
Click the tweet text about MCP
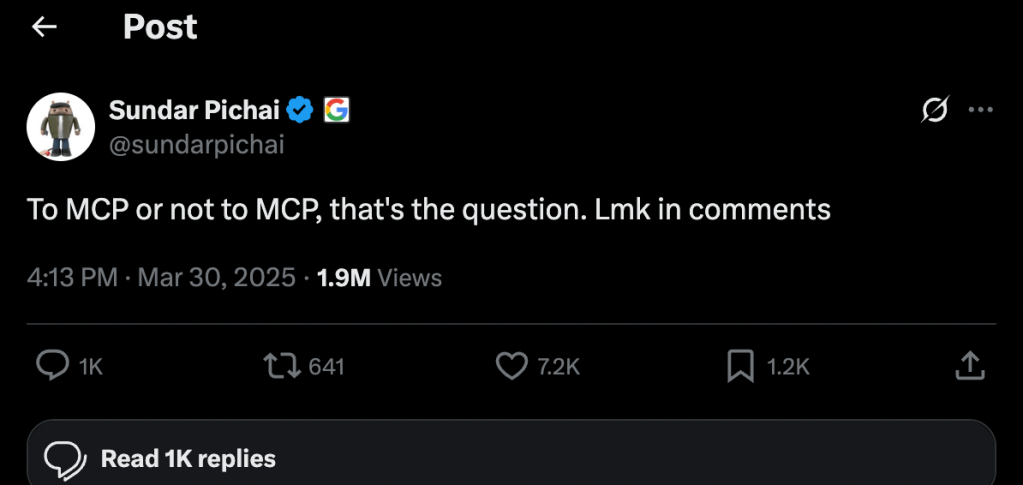[x=429, y=210]
